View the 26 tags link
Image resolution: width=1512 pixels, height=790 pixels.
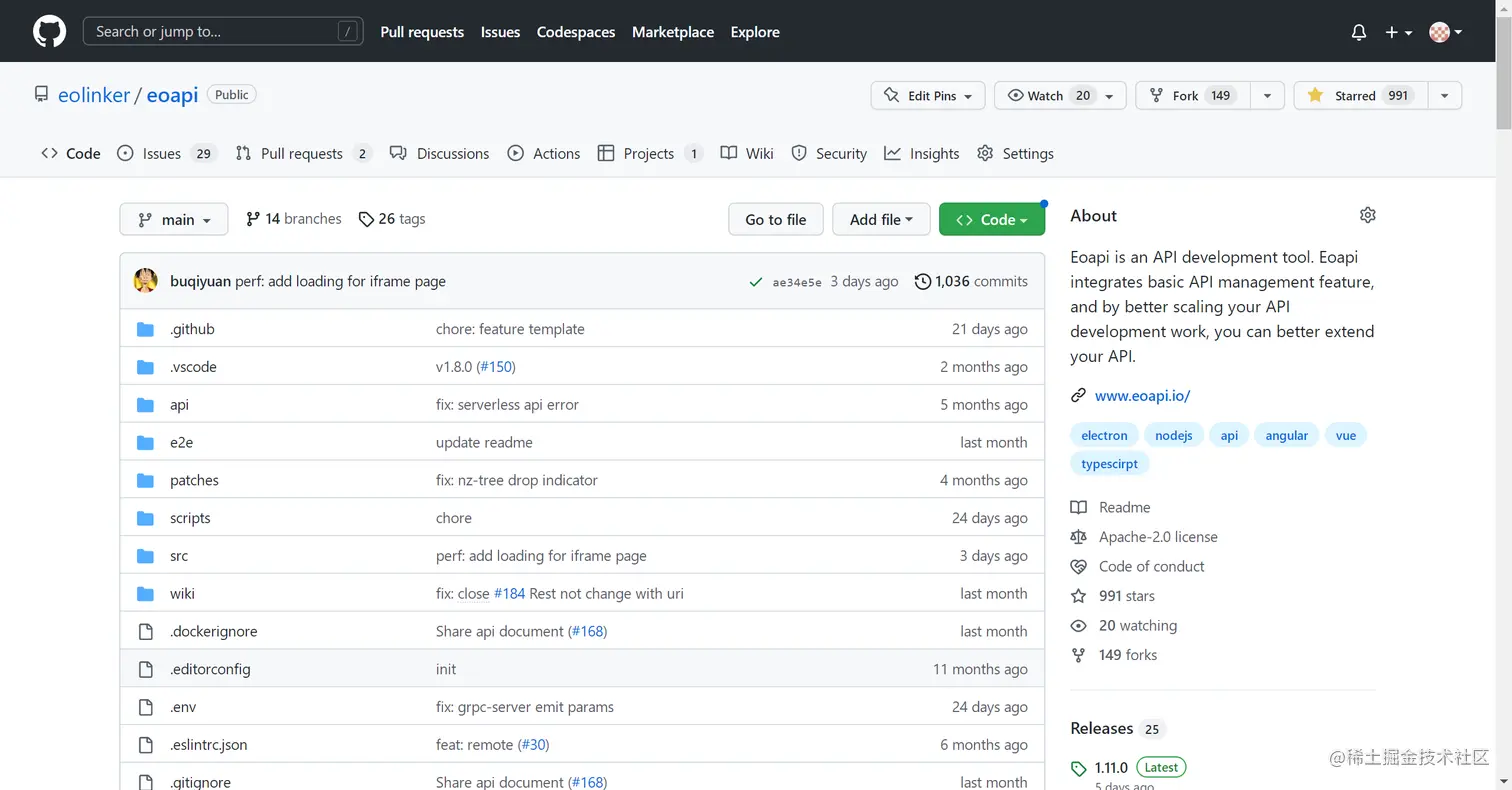pos(392,219)
